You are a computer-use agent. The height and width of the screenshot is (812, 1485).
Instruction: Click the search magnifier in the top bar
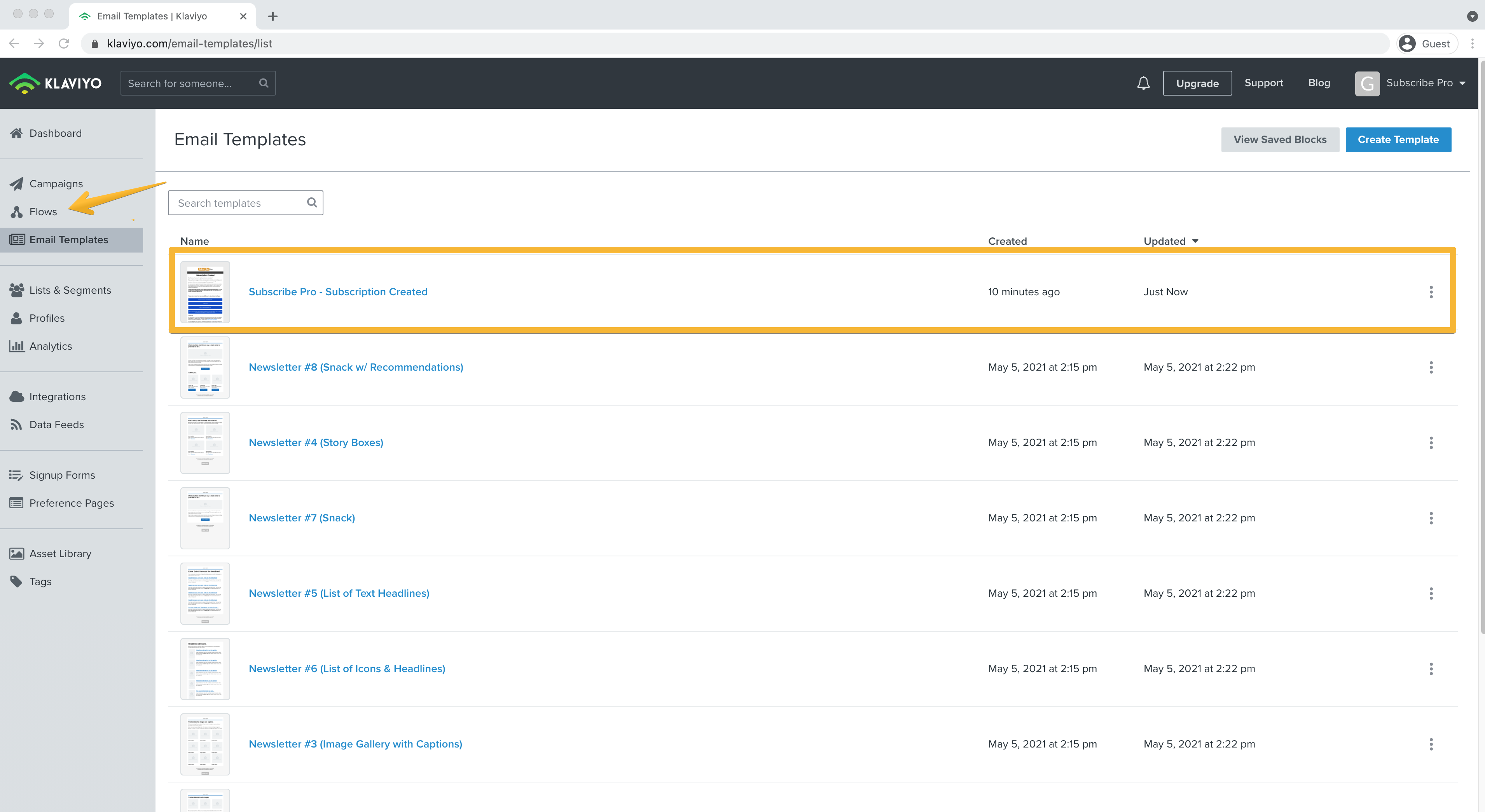point(264,83)
